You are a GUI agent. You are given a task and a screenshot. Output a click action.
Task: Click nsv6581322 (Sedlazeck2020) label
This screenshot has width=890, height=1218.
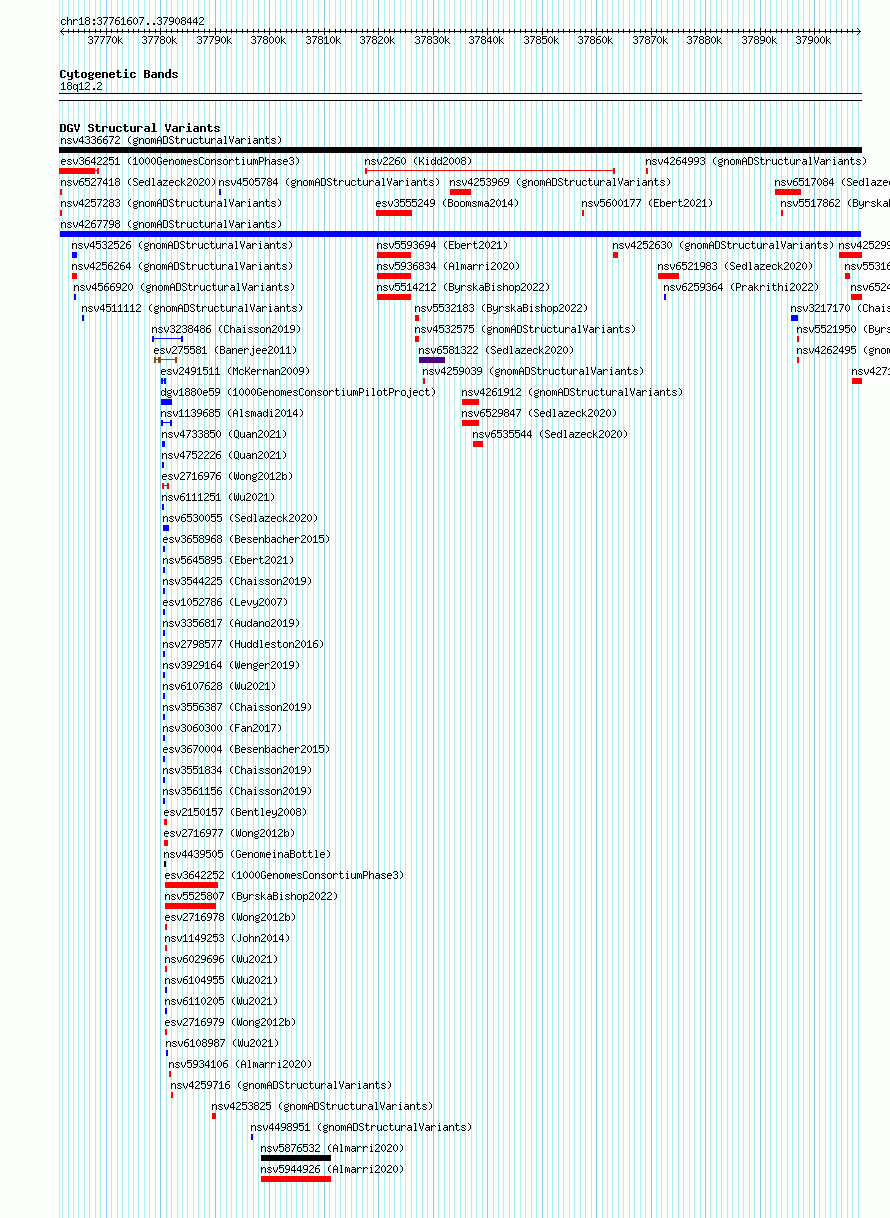click(497, 350)
